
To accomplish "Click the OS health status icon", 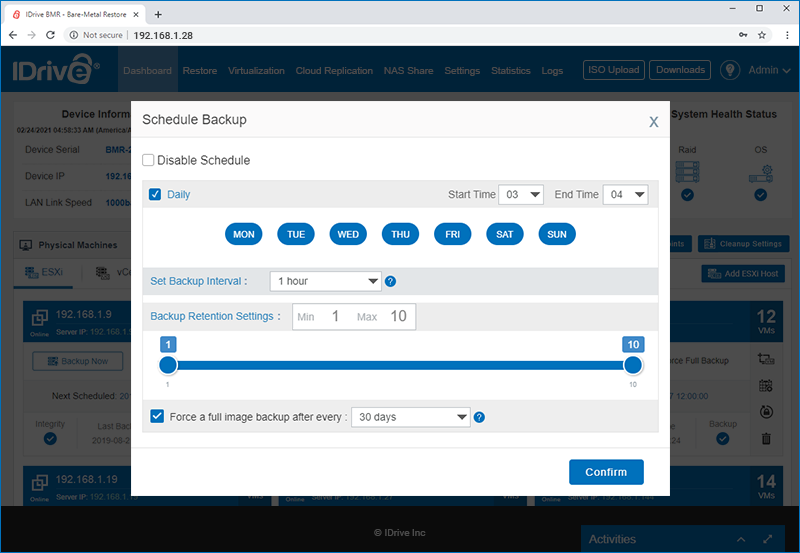I will point(761,173).
